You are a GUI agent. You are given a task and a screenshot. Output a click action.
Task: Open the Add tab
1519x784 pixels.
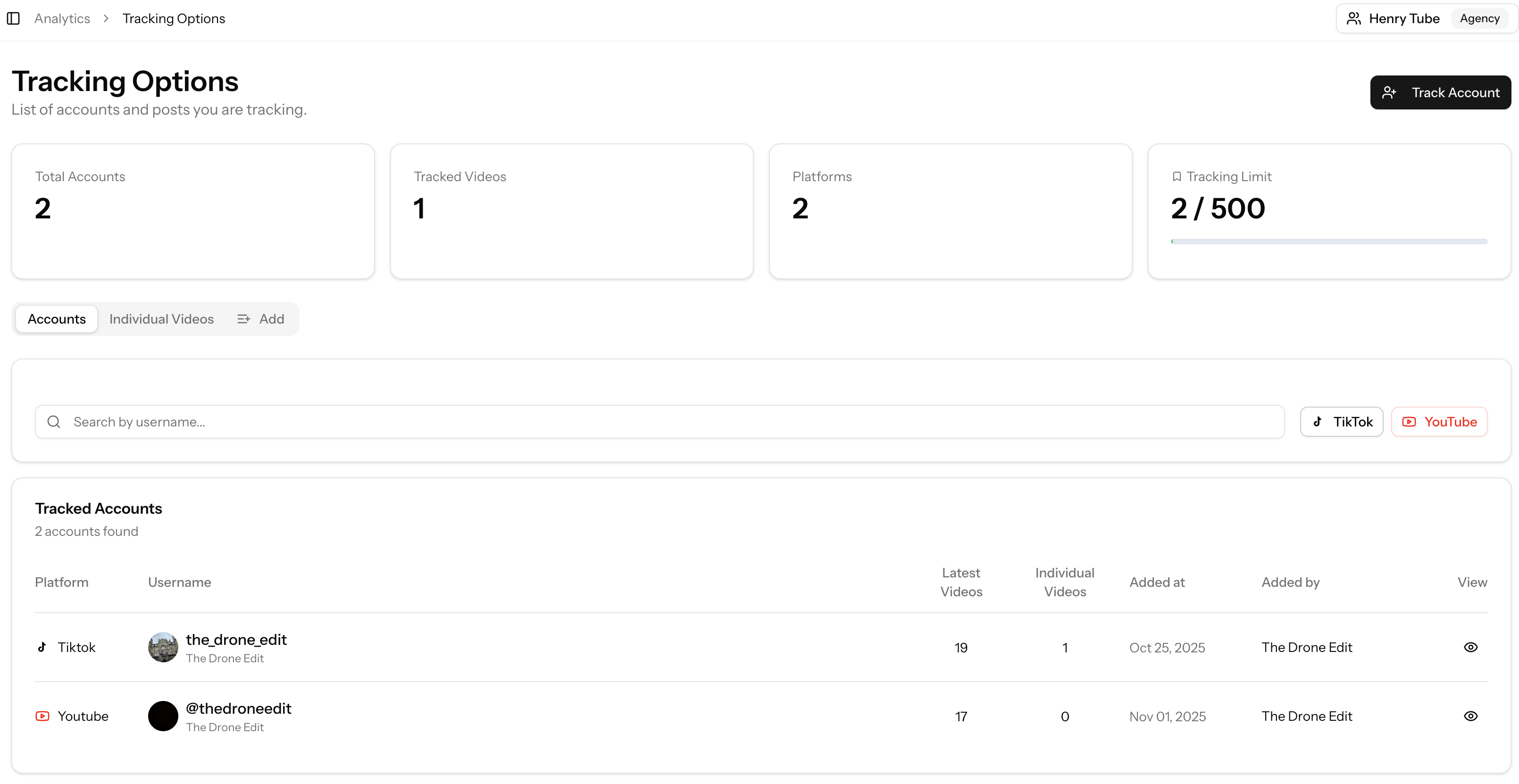tap(260, 319)
